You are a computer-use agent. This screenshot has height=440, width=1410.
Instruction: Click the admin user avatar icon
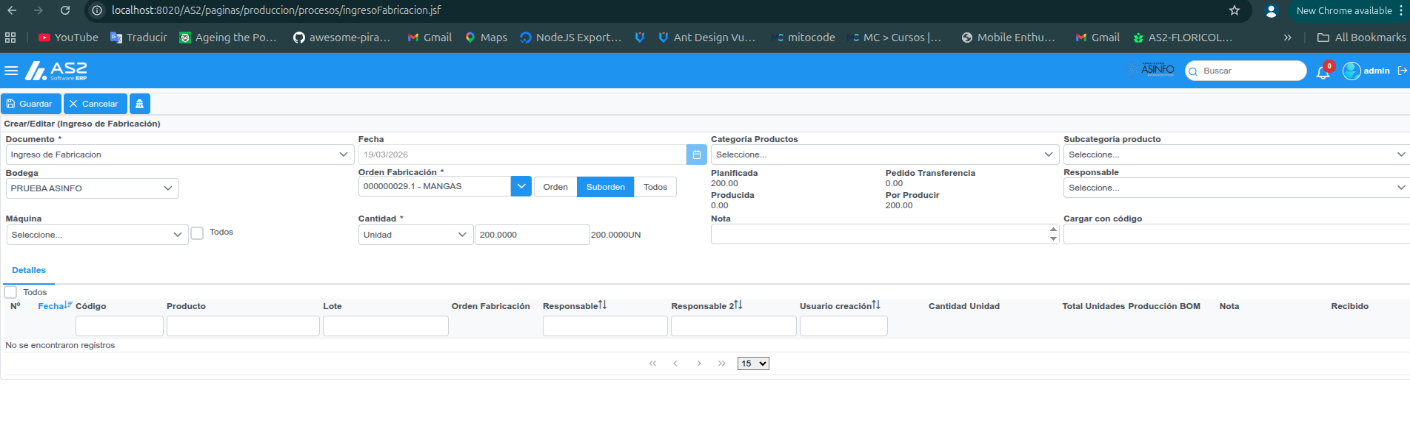[x=1352, y=71]
